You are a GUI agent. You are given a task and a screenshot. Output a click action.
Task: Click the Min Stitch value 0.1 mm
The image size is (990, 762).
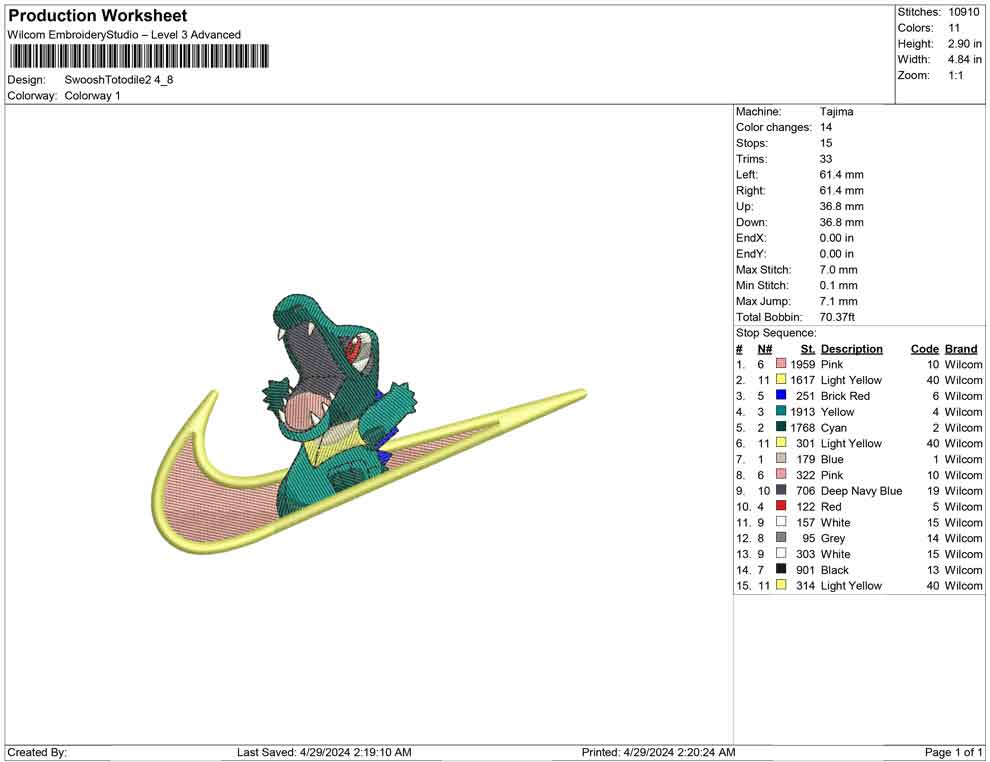[x=838, y=285]
